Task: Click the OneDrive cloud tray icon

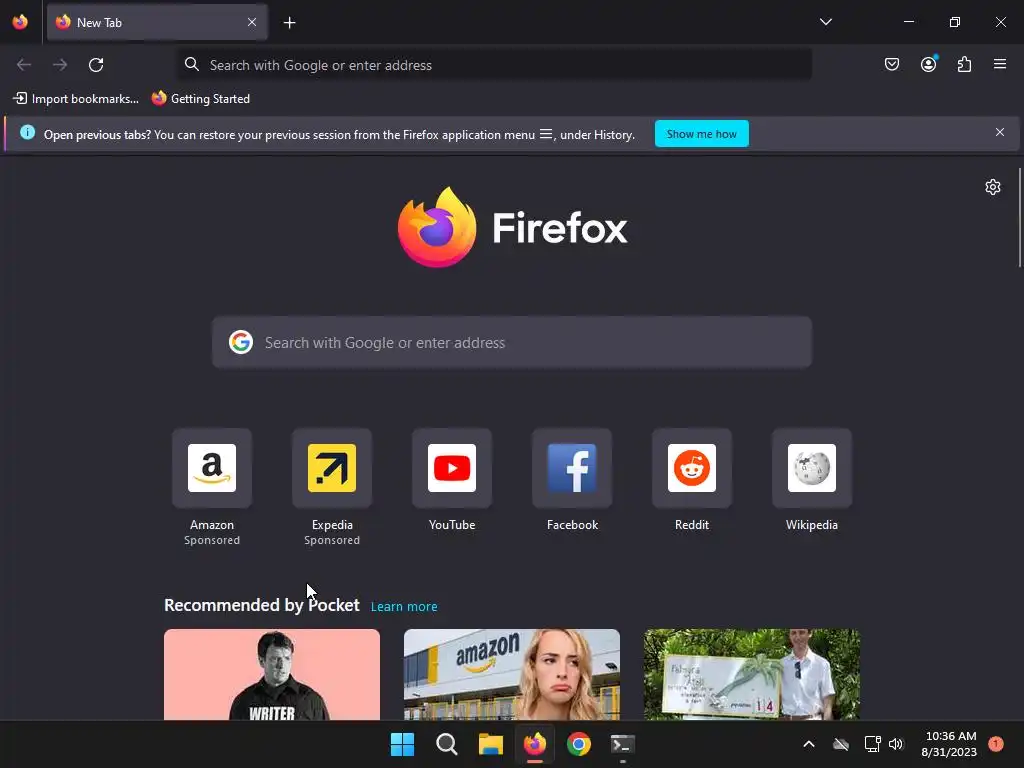Action: pos(841,744)
